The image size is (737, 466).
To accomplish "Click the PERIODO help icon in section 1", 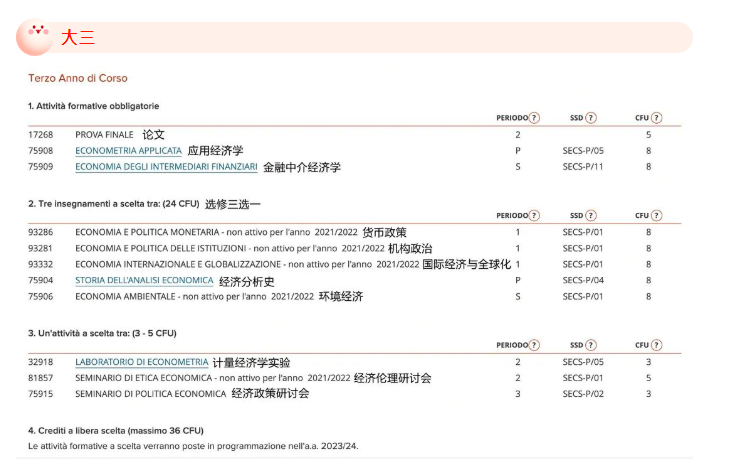I will click(x=534, y=118).
